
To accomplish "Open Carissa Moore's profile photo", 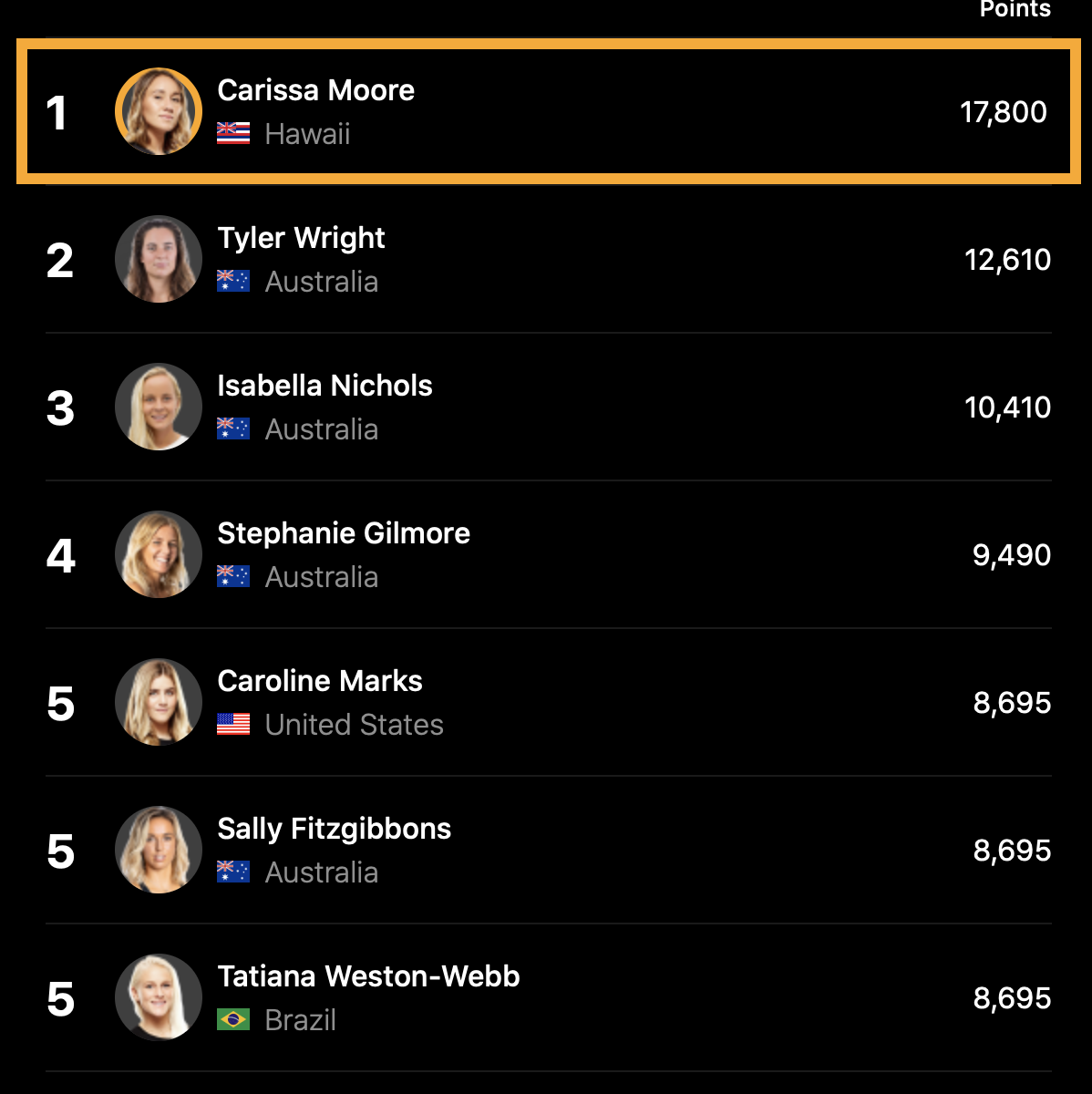I will (159, 112).
